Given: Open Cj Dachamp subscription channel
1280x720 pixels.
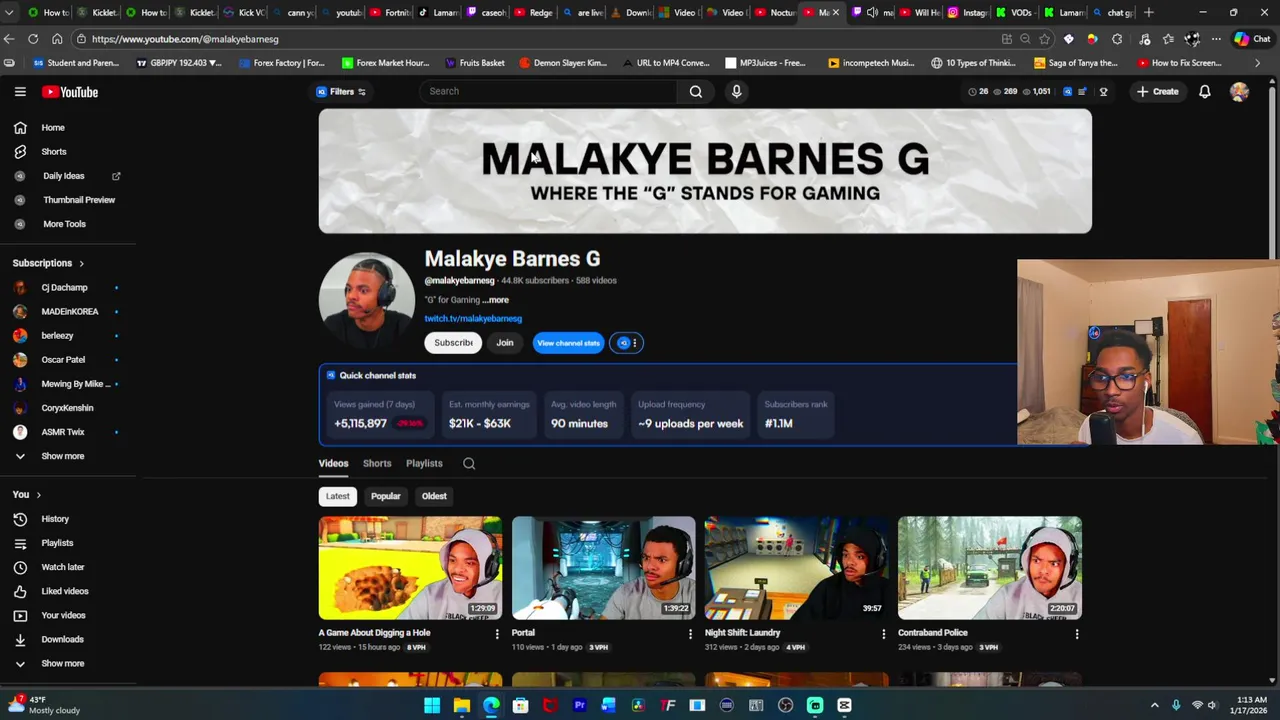Looking at the screenshot, I should (64, 287).
